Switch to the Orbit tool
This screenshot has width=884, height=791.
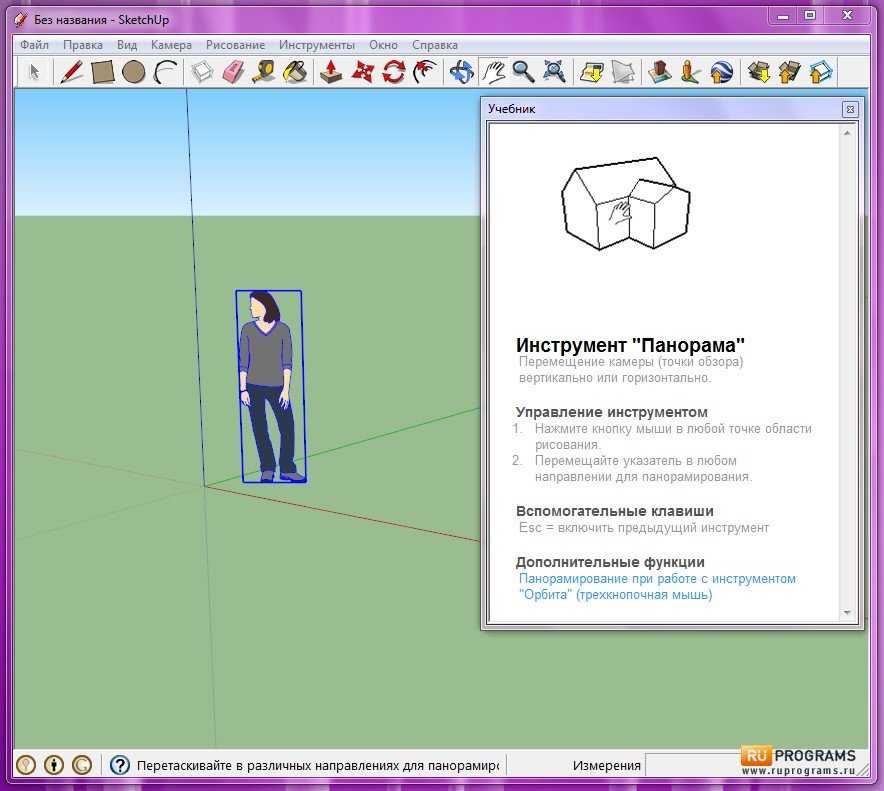(462, 72)
